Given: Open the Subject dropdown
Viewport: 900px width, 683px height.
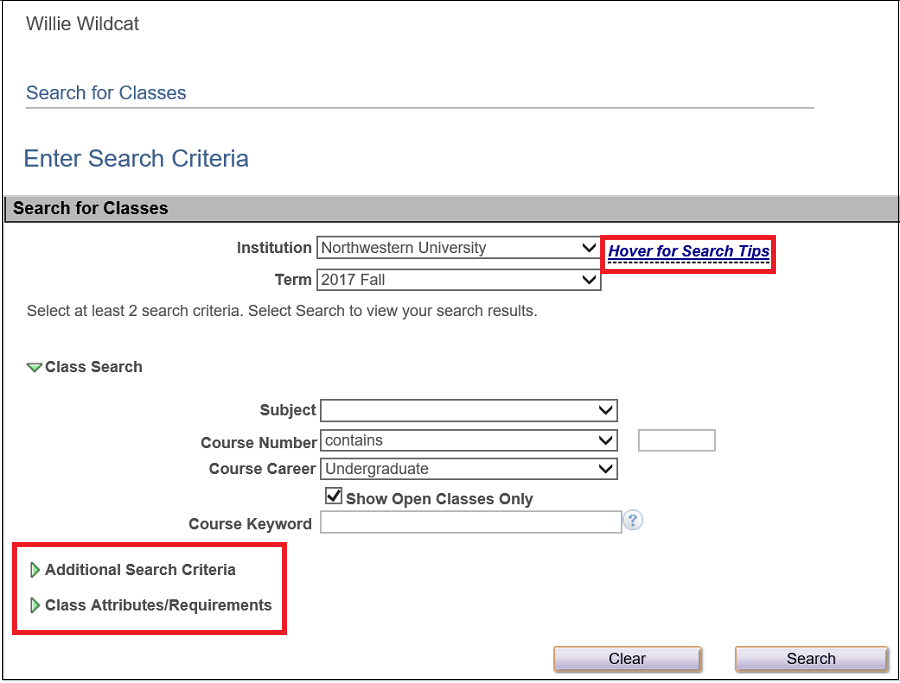Looking at the screenshot, I should (x=469, y=410).
